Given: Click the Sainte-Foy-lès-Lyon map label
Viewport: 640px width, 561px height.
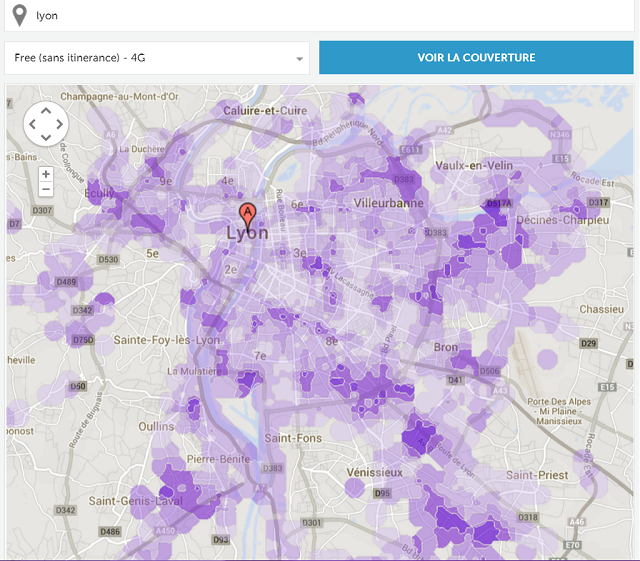Looking at the screenshot, I should tap(166, 340).
